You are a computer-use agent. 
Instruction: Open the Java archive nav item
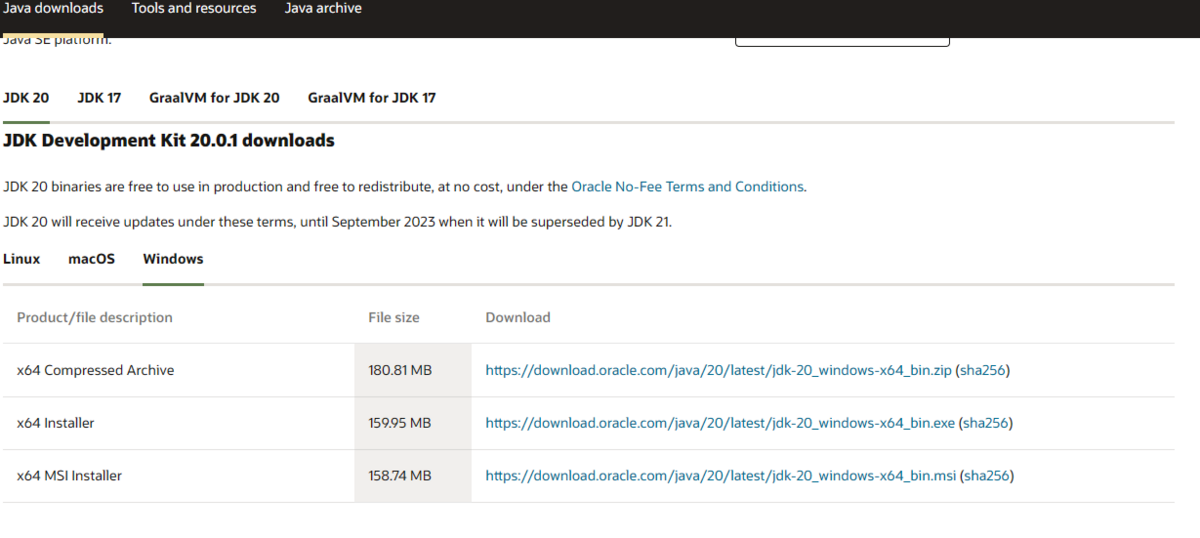coord(323,8)
